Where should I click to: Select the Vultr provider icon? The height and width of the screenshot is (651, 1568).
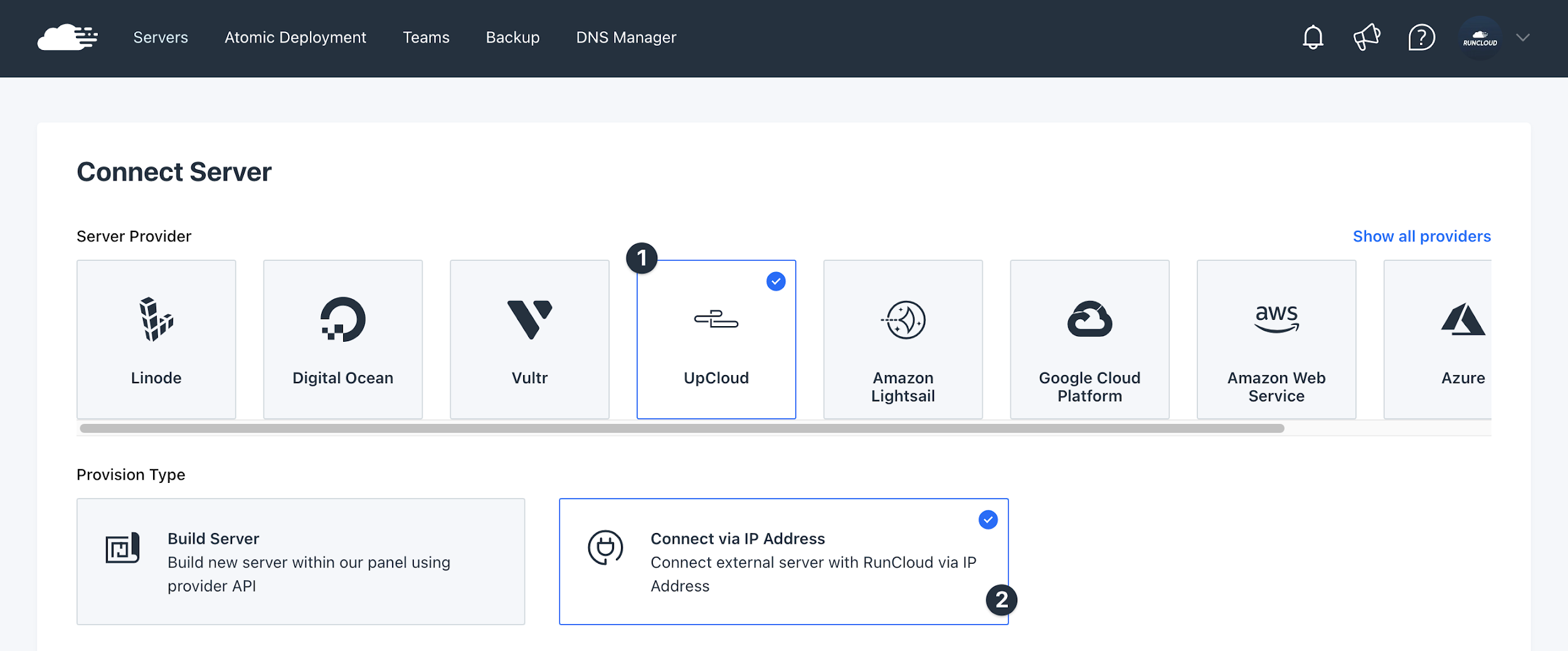coord(529,319)
